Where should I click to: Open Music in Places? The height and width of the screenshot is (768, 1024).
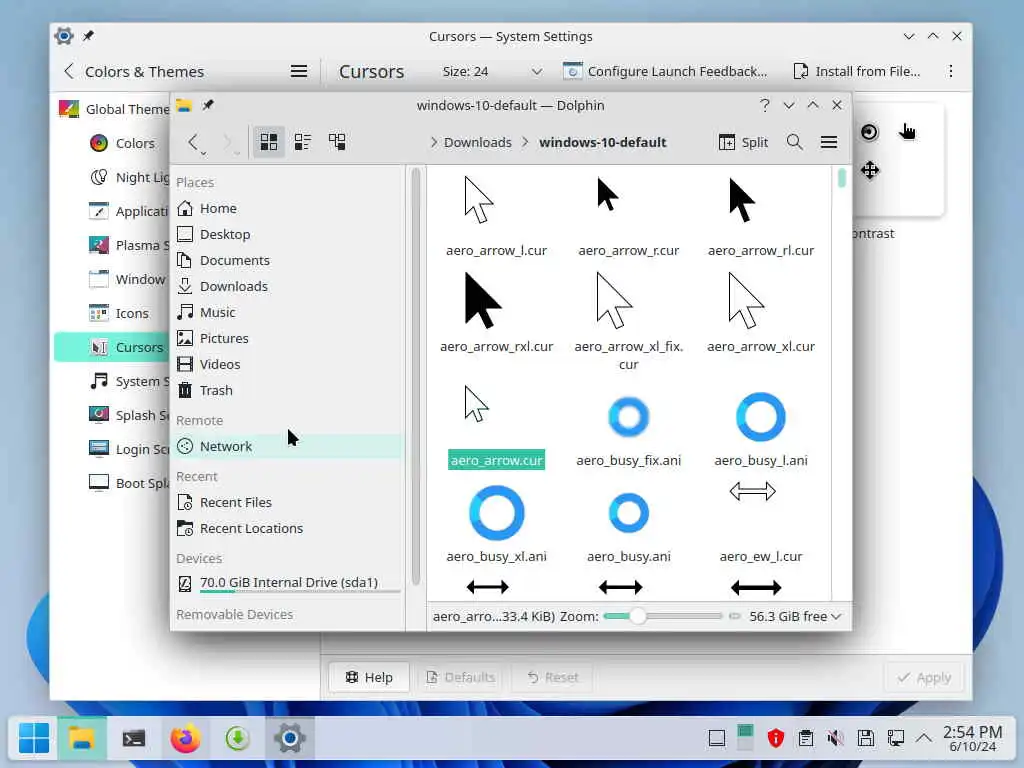point(287,312)
